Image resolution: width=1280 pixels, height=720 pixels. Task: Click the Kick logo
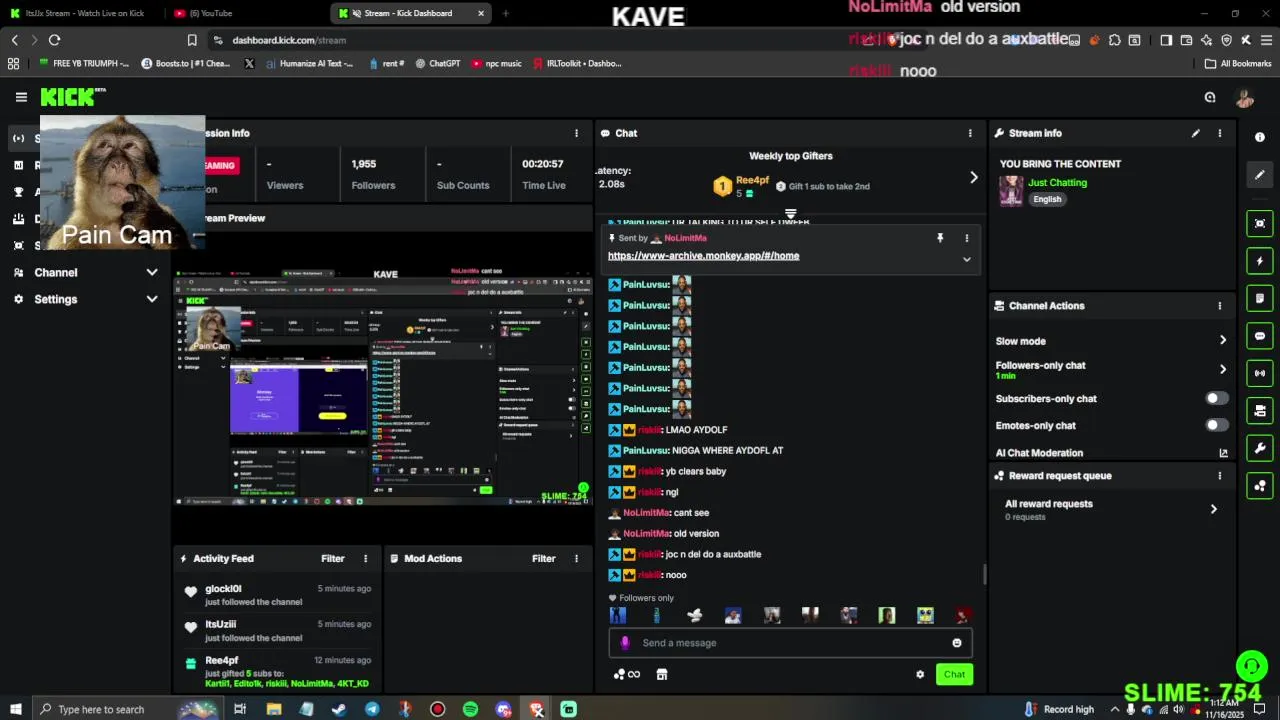click(71, 97)
